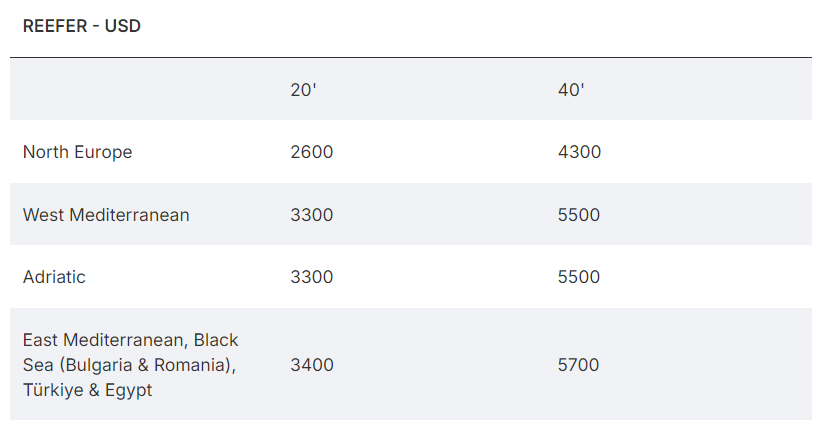The image size is (830, 439).
Task: Click the word USD in the title
Action: (122, 26)
